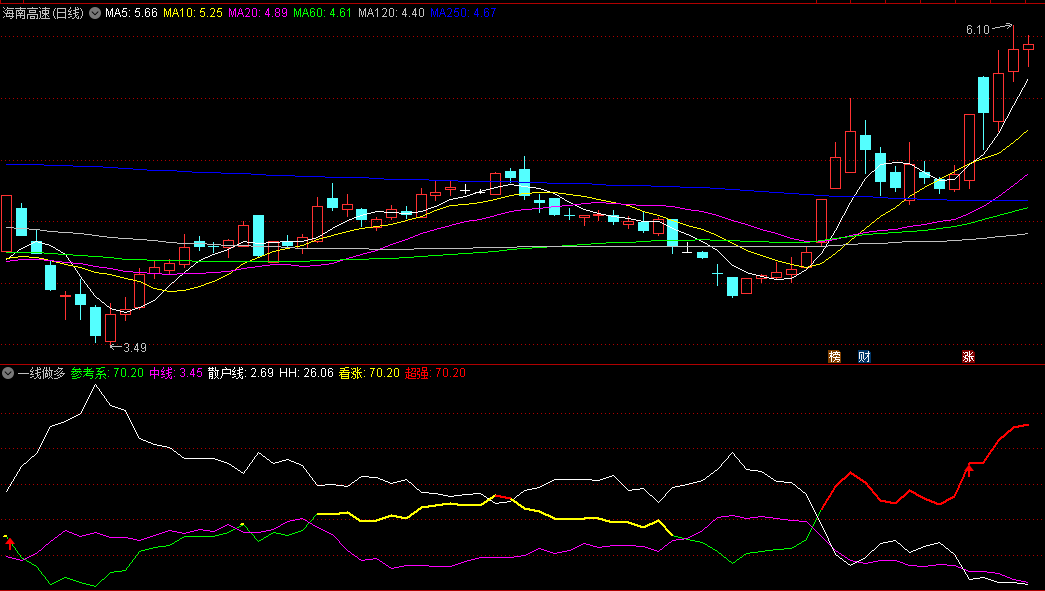Select the yellow MA10 legend label
Screen dimensions: 1045x591
tap(192, 14)
